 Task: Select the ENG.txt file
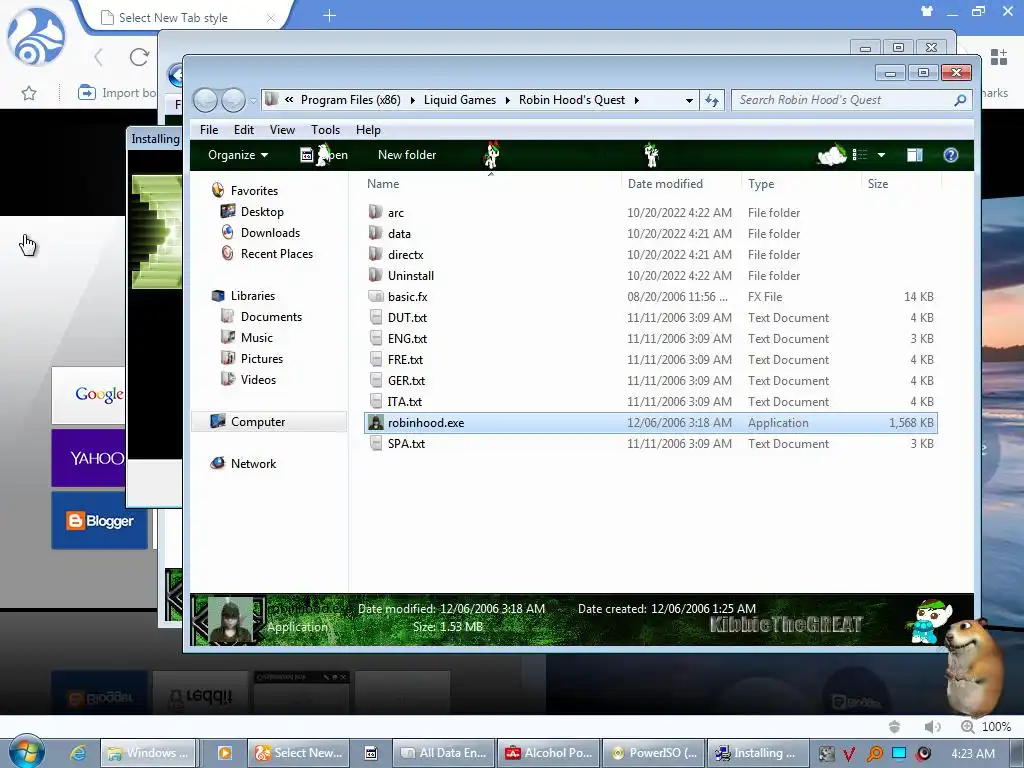pyautogui.click(x=651, y=338)
